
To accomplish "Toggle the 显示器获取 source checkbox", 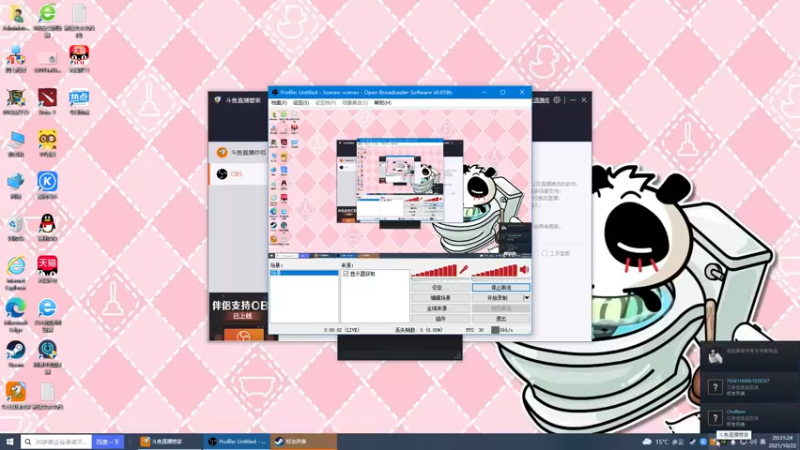I will pyautogui.click(x=346, y=274).
